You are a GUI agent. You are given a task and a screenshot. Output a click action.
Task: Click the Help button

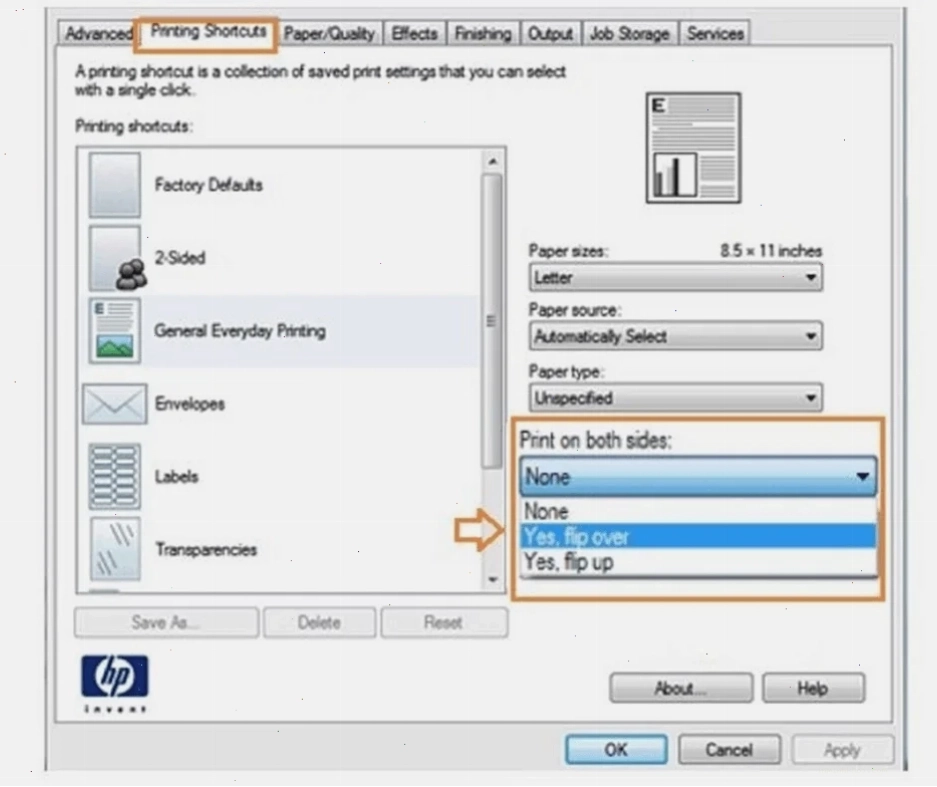point(813,688)
